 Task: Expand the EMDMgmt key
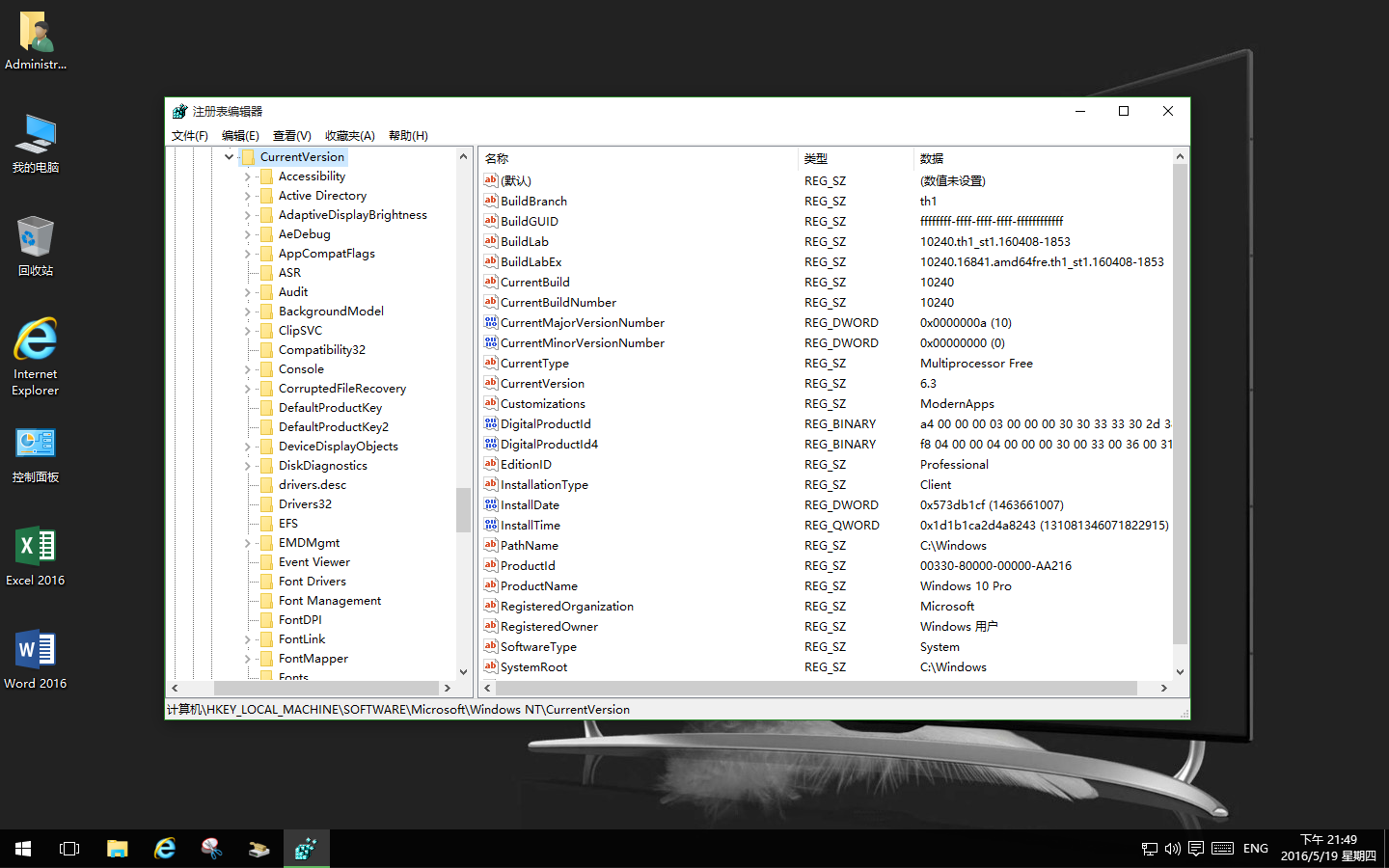(x=247, y=543)
